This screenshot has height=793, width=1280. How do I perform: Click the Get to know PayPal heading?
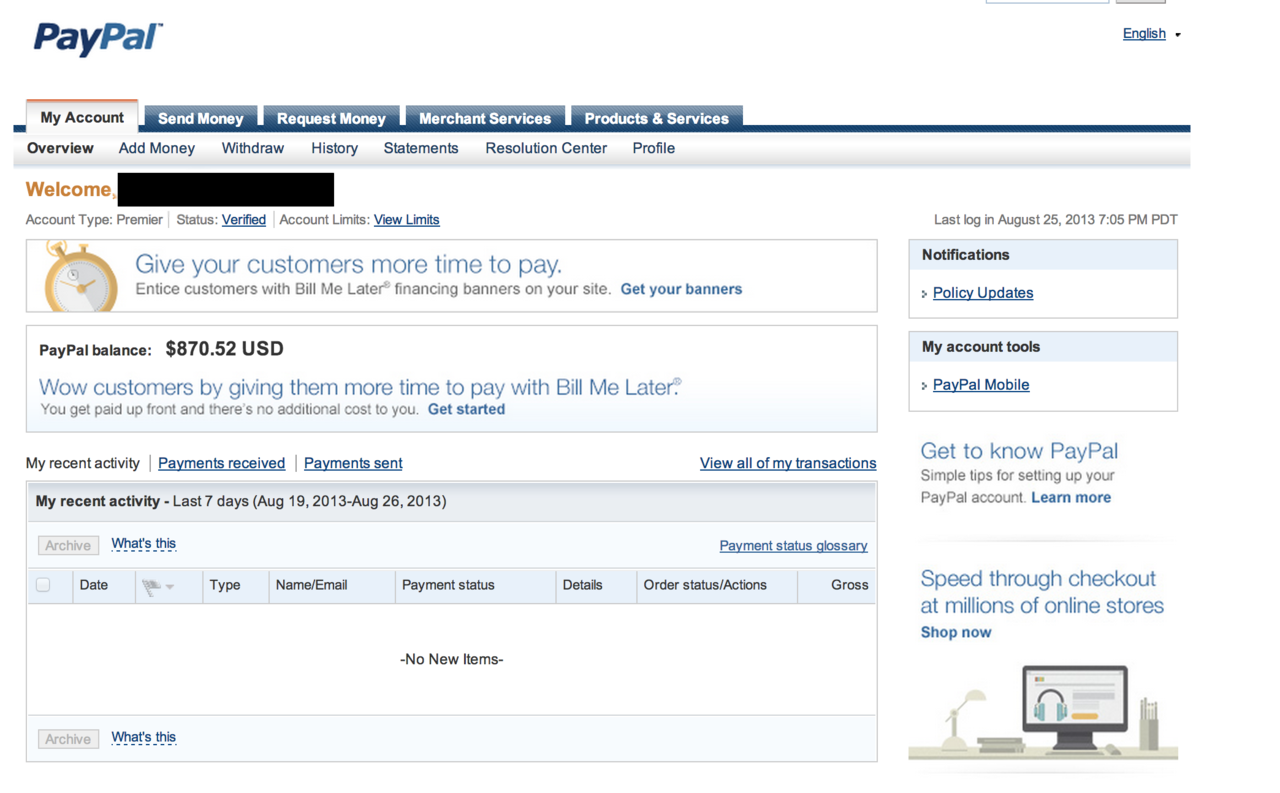[1019, 451]
